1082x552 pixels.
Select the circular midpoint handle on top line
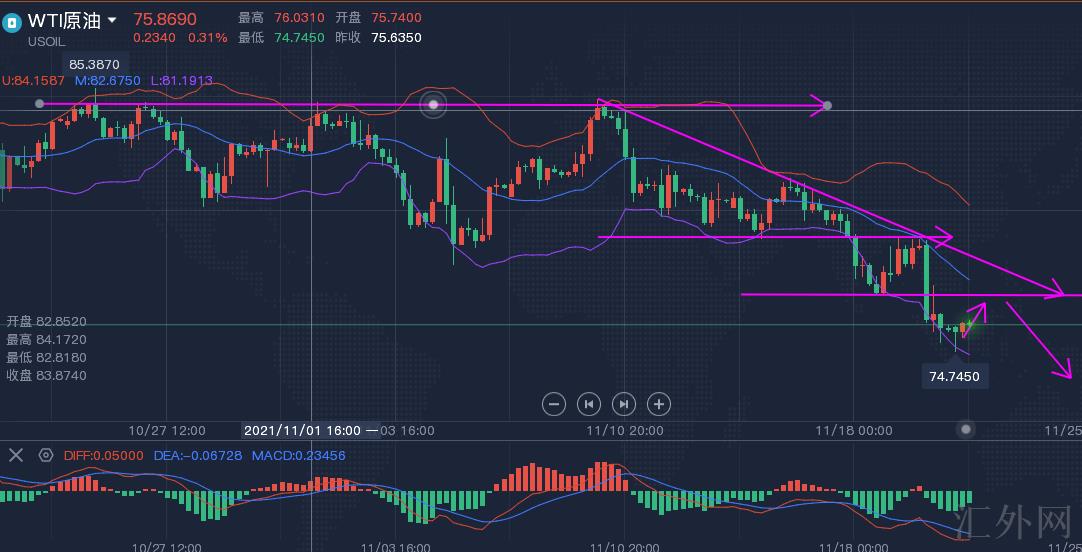(433, 104)
